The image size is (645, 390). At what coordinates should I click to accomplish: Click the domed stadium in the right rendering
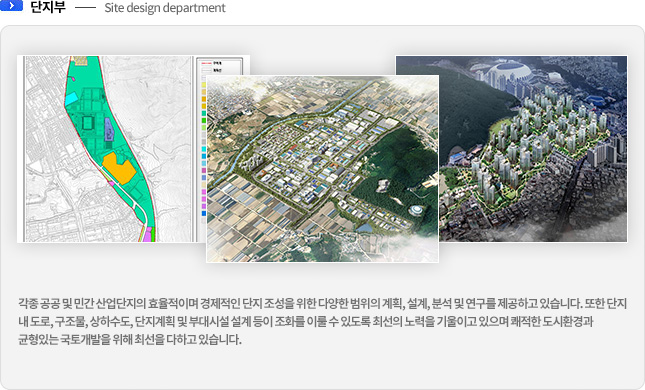[x=509, y=72]
